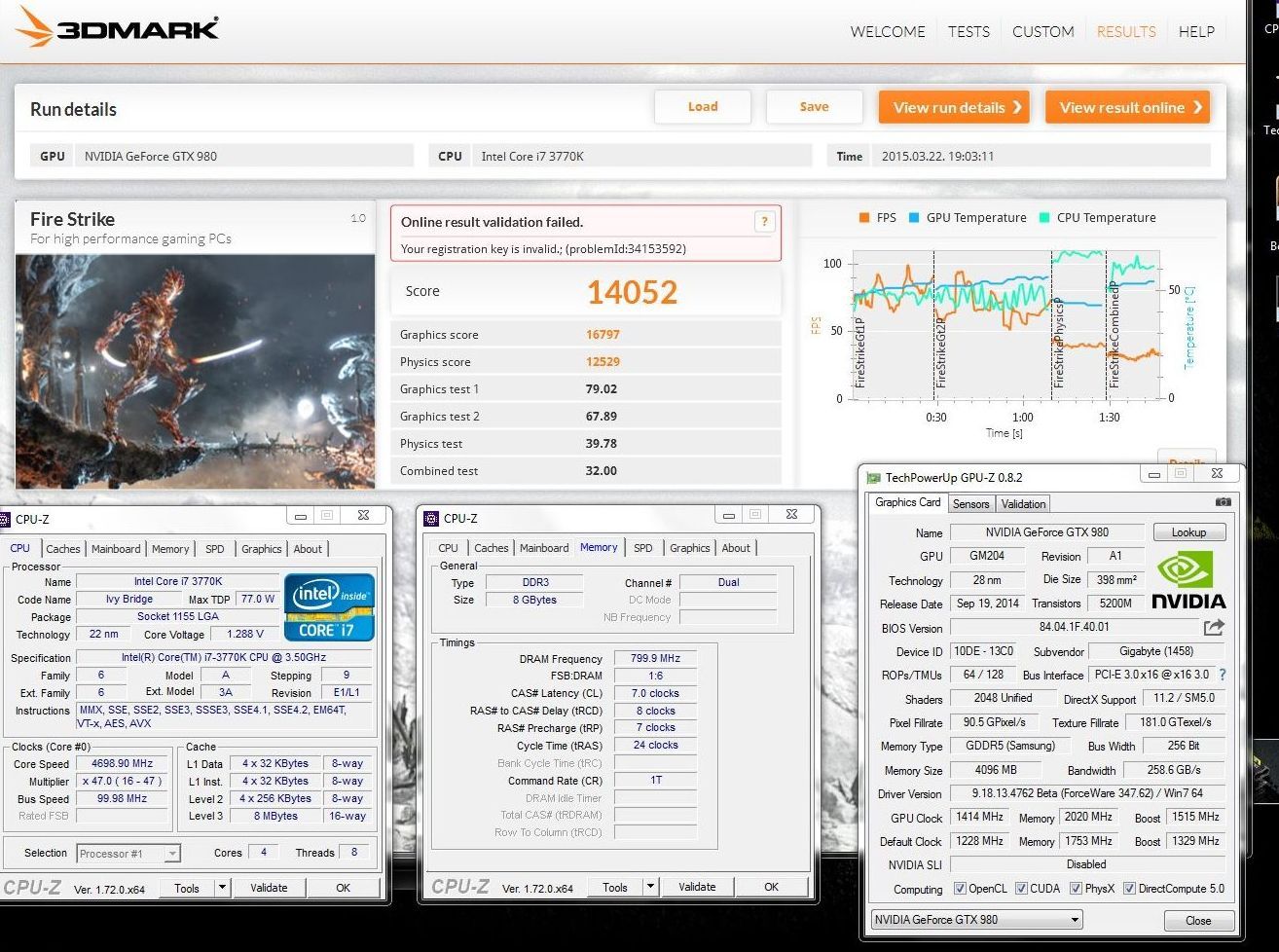Open the GPU selection dropdown in GPU-Z
The image size is (1279, 952).
click(x=976, y=920)
